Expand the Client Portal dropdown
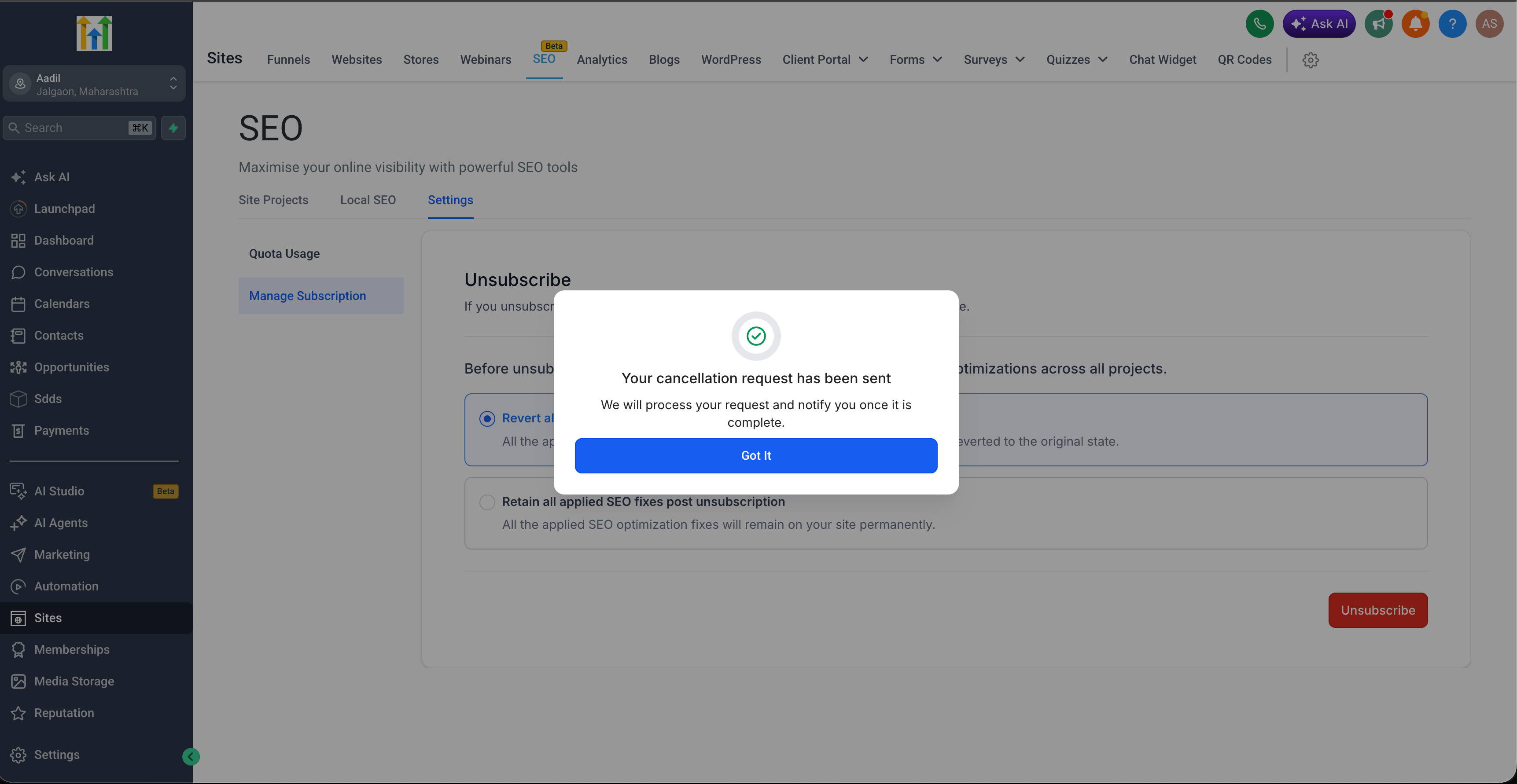1517x784 pixels. coord(825,59)
